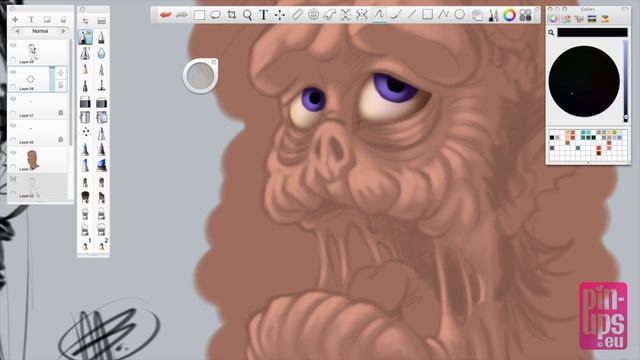Toggle visibility of Layer 08
This screenshot has width=640, height=360.
tap(13, 72)
